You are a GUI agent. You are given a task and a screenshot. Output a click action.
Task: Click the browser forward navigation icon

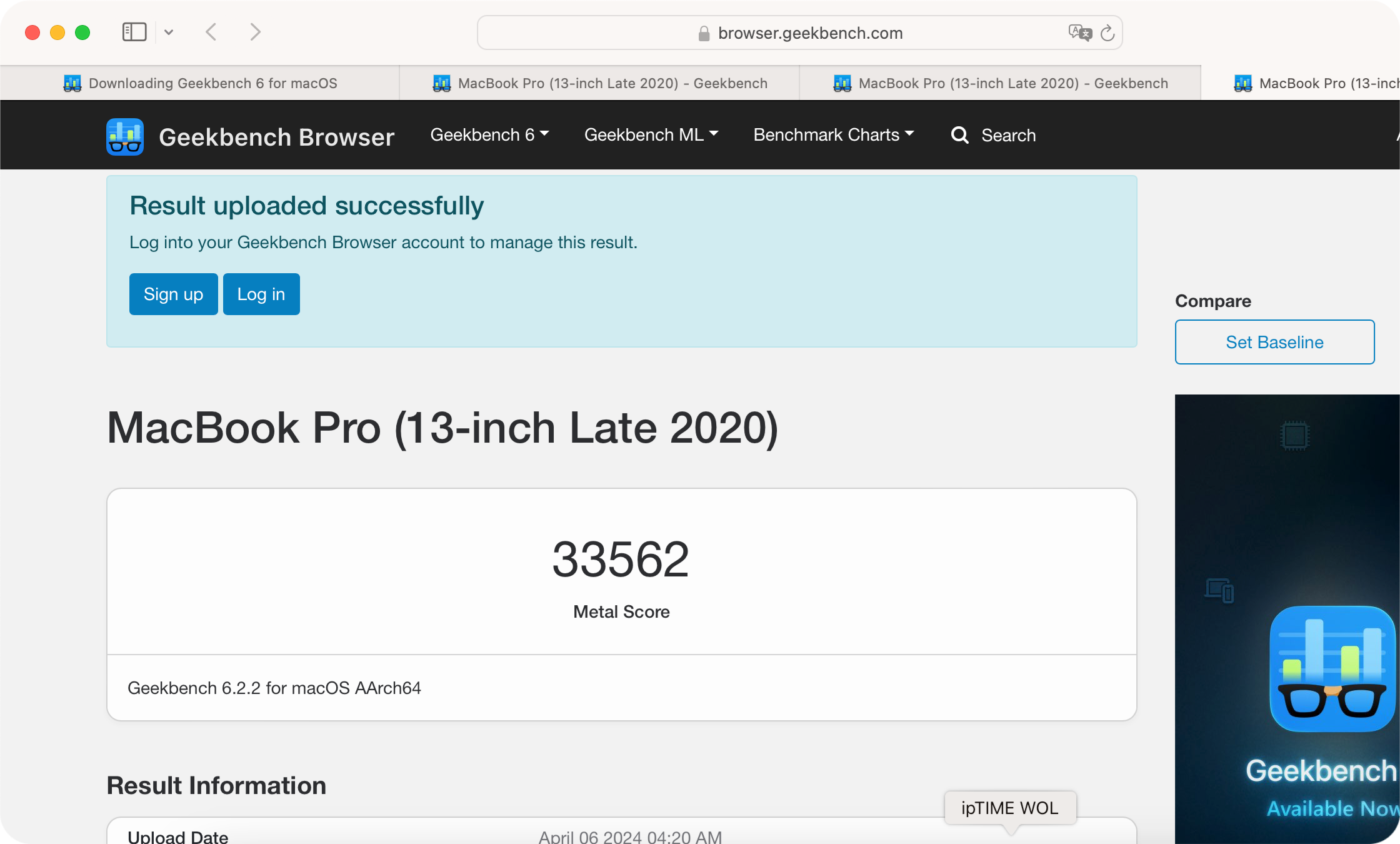coord(253,32)
